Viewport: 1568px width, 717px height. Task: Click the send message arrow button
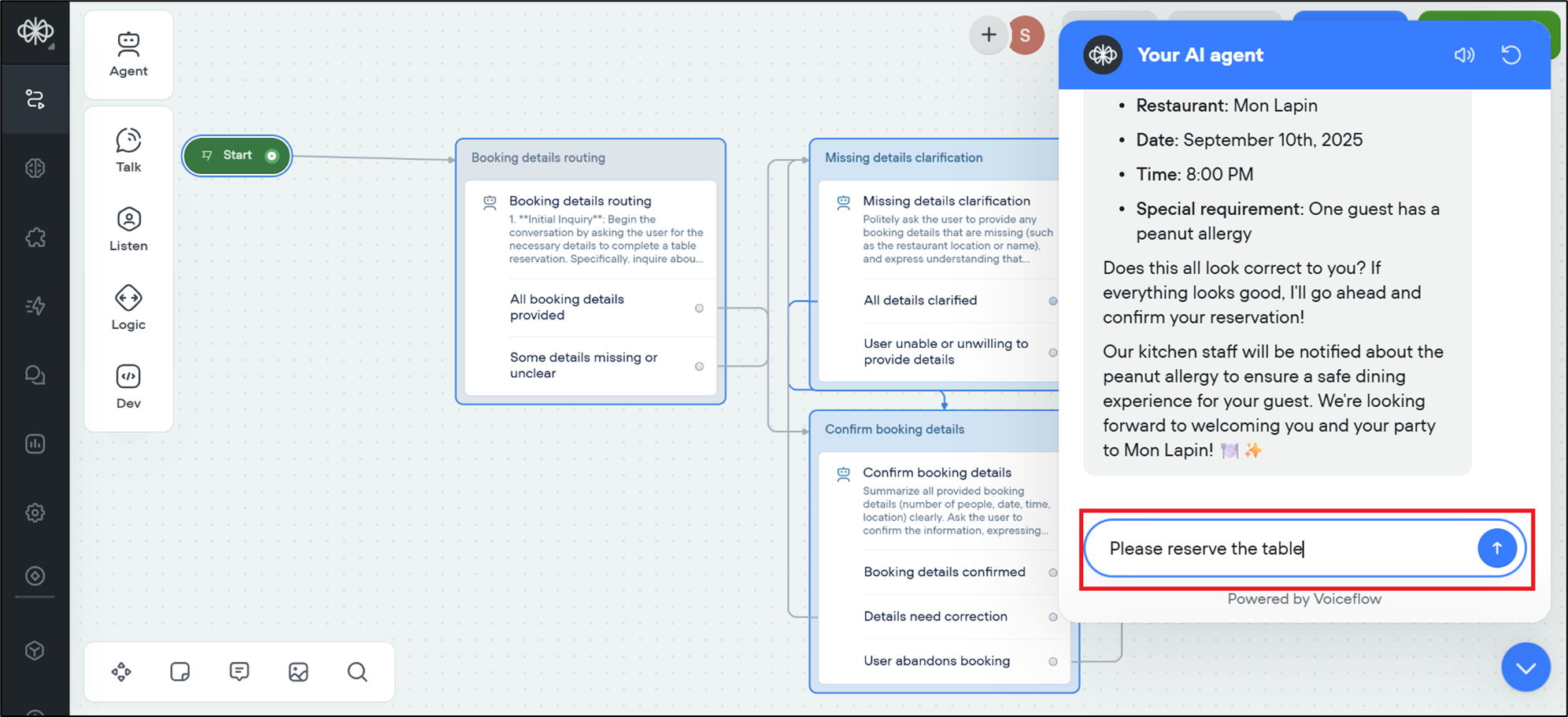[x=1496, y=549]
